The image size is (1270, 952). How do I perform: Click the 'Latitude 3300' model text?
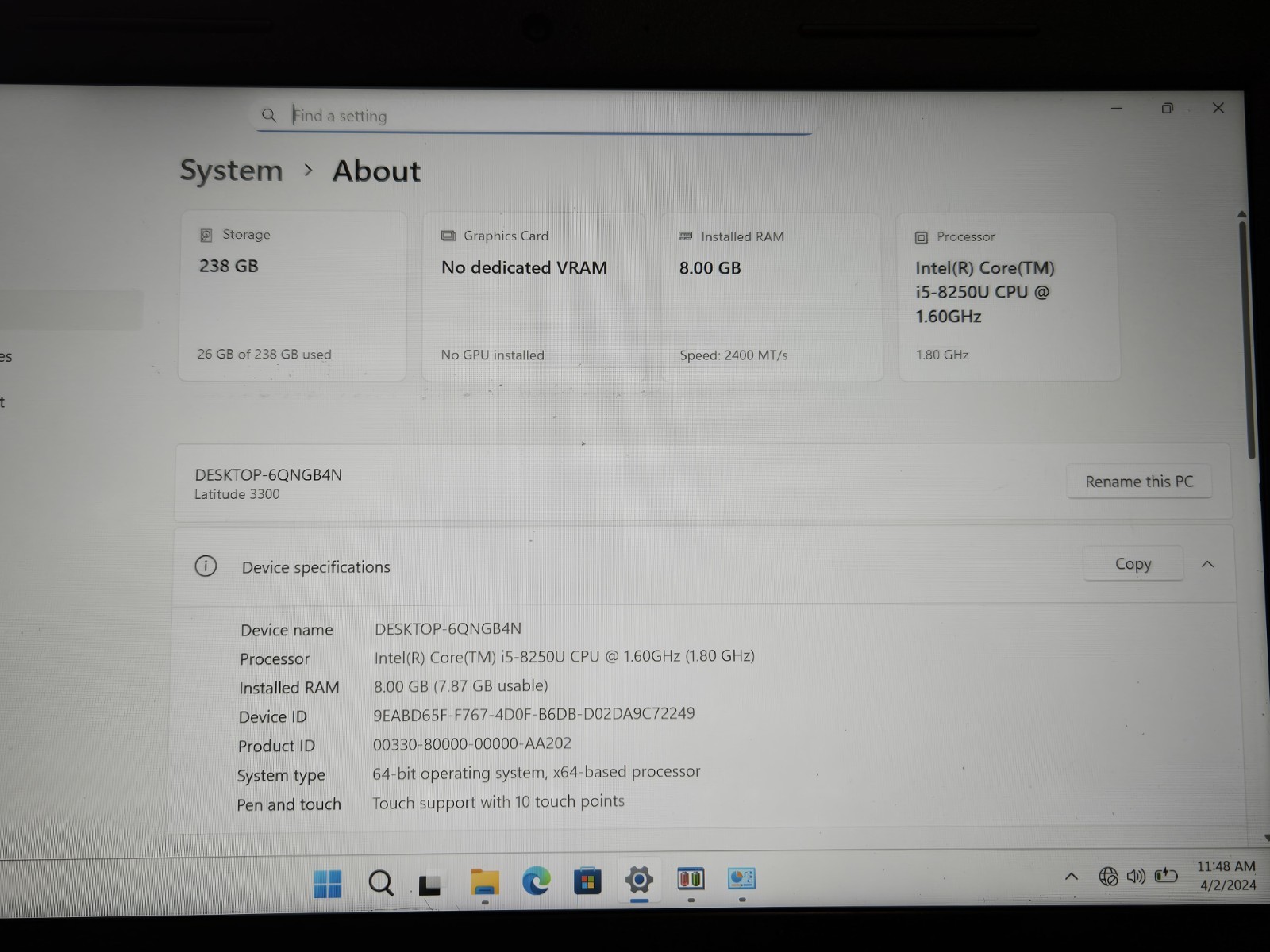point(237,494)
